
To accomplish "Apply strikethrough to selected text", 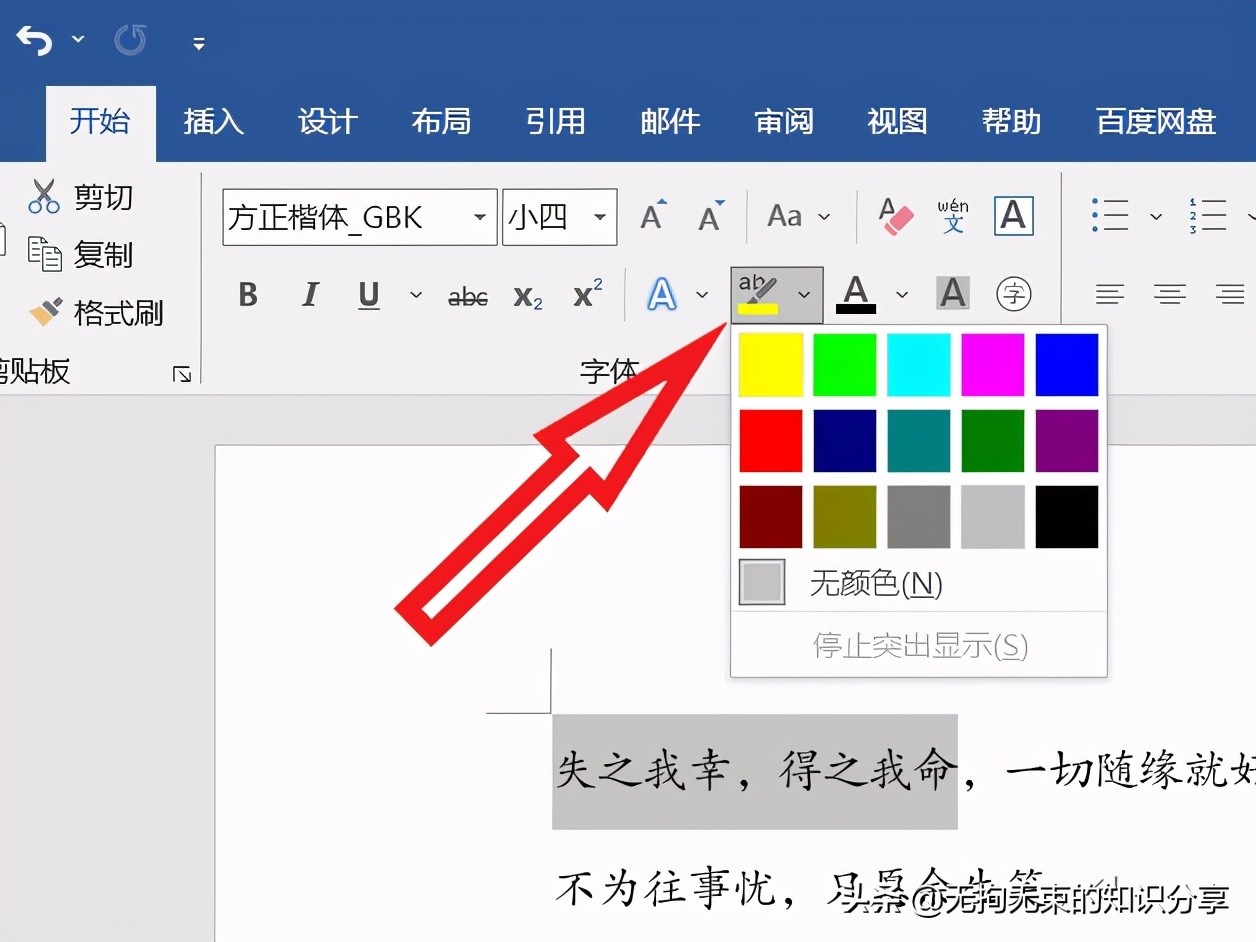I will click(467, 295).
